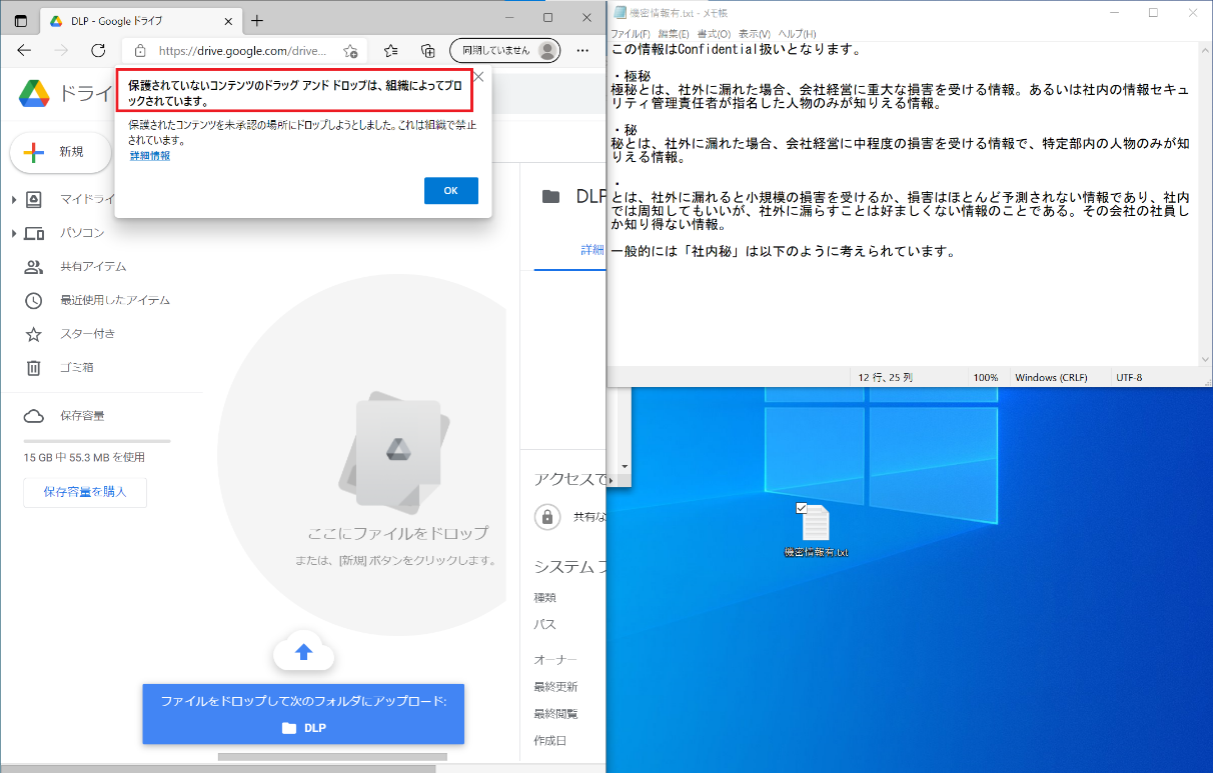This screenshot has width=1216, height=776.
Task: Open 最近使用したアイテム in Drive sidebar
Action: tap(115, 301)
